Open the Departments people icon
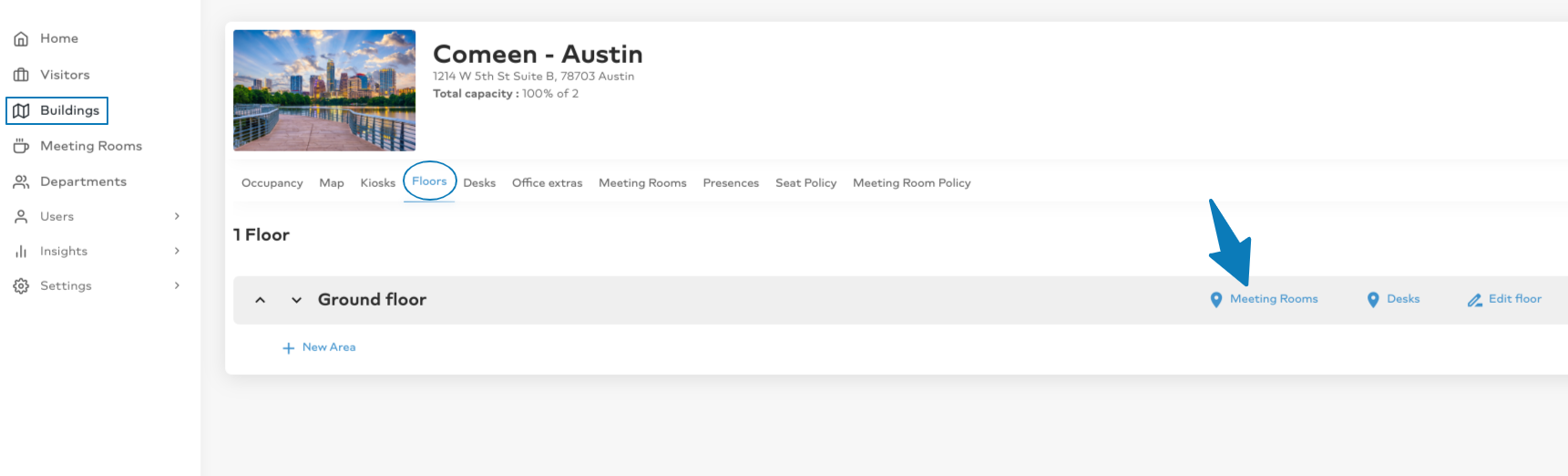The width and height of the screenshot is (1568, 476). tap(21, 181)
